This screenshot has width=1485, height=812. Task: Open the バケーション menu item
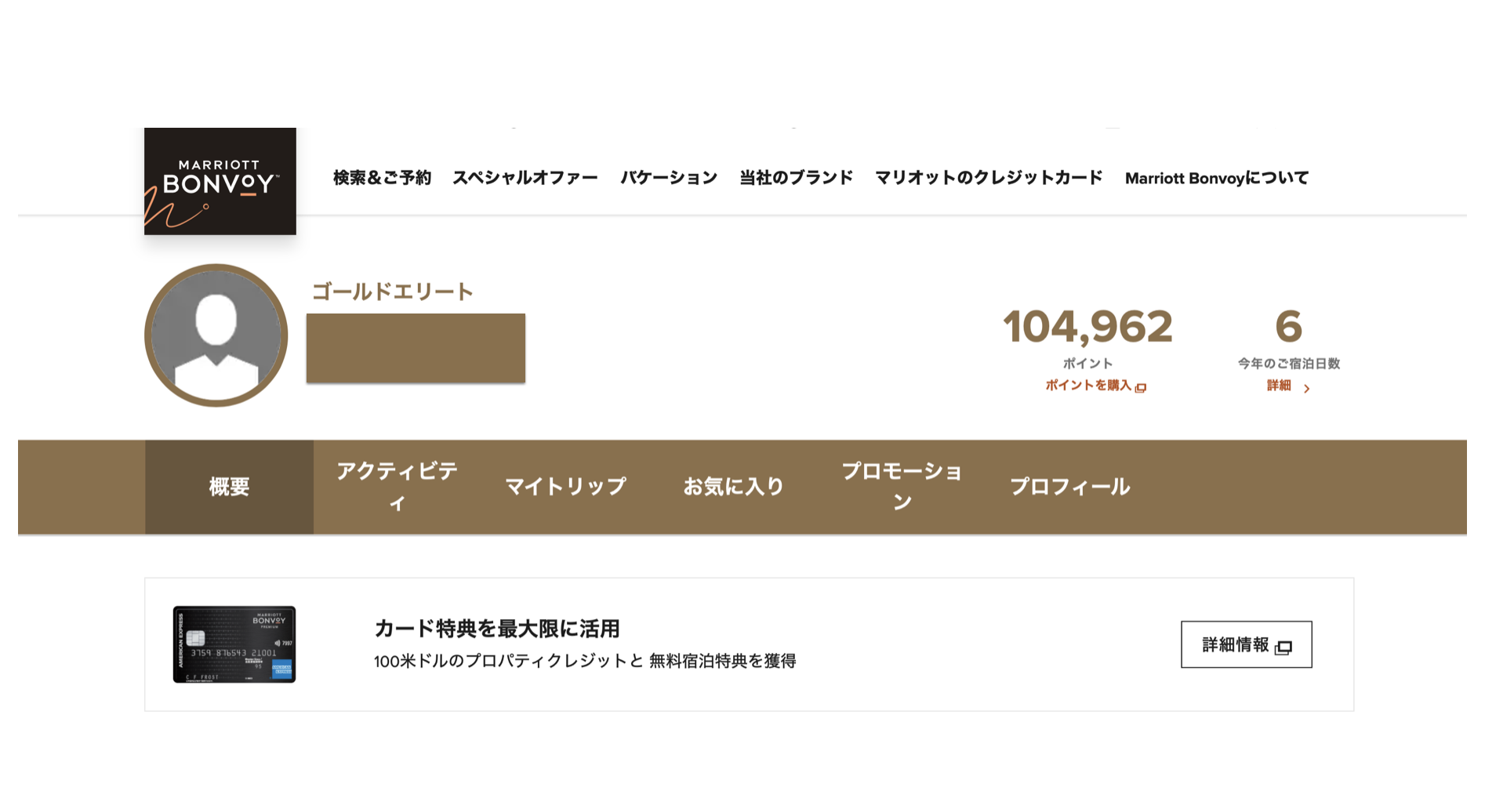pyautogui.click(x=669, y=178)
